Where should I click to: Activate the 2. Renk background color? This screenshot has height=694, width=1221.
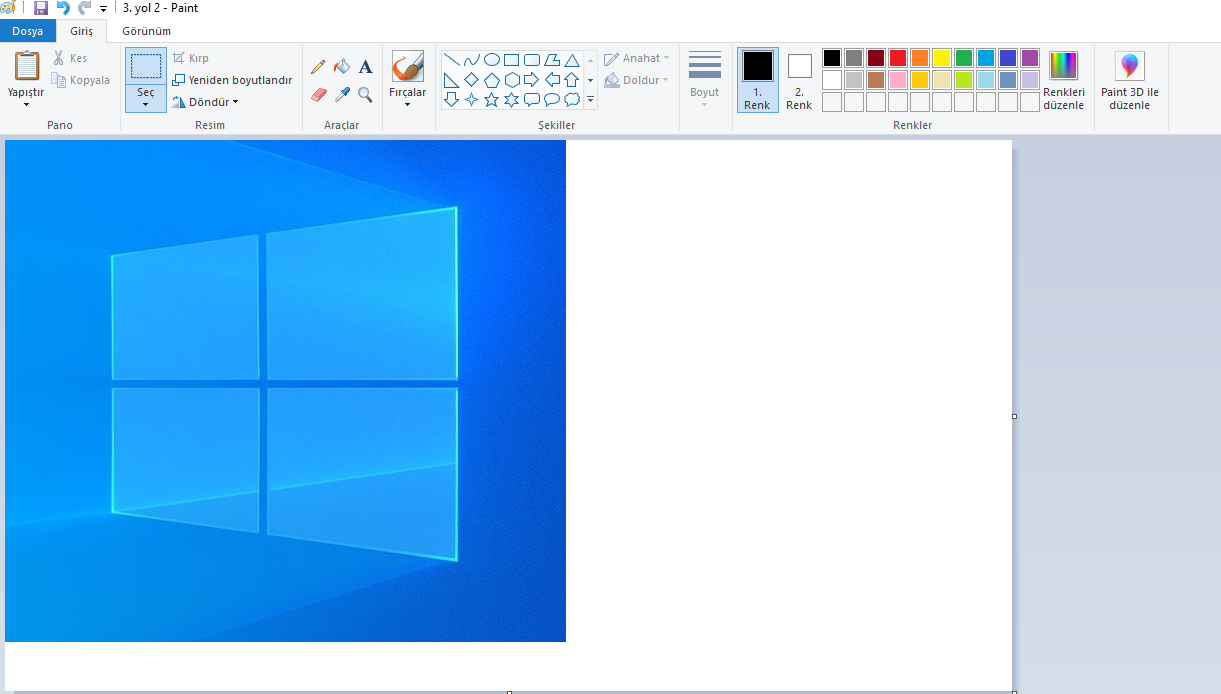point(799,79)
